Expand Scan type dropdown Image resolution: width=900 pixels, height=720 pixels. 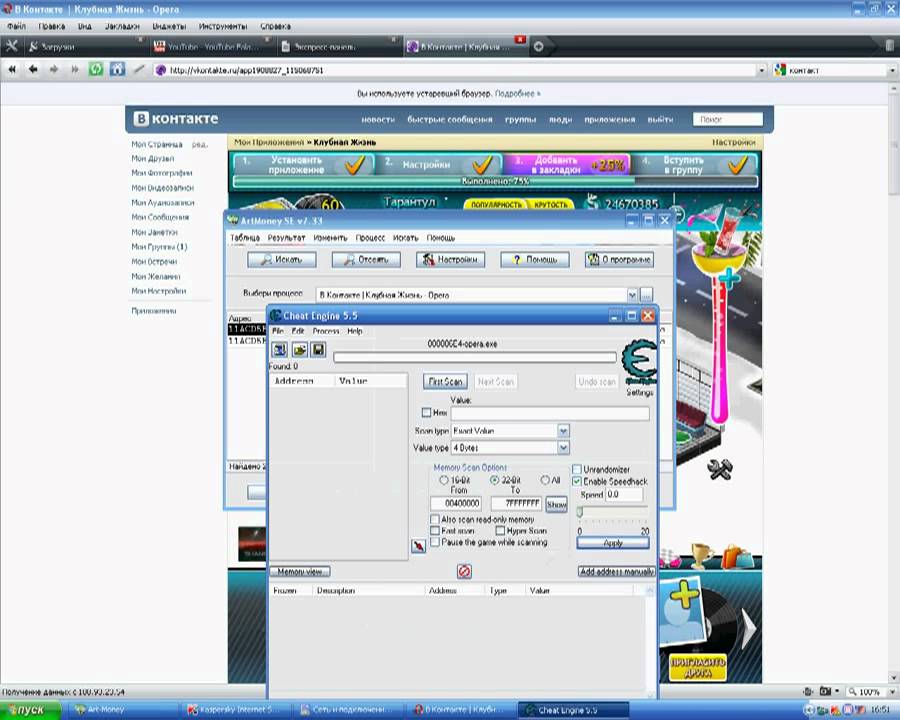(x=563, y=431)
